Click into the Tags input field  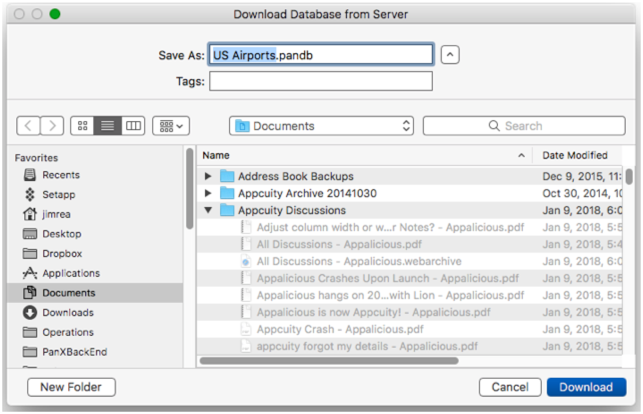tap(320, 81)
